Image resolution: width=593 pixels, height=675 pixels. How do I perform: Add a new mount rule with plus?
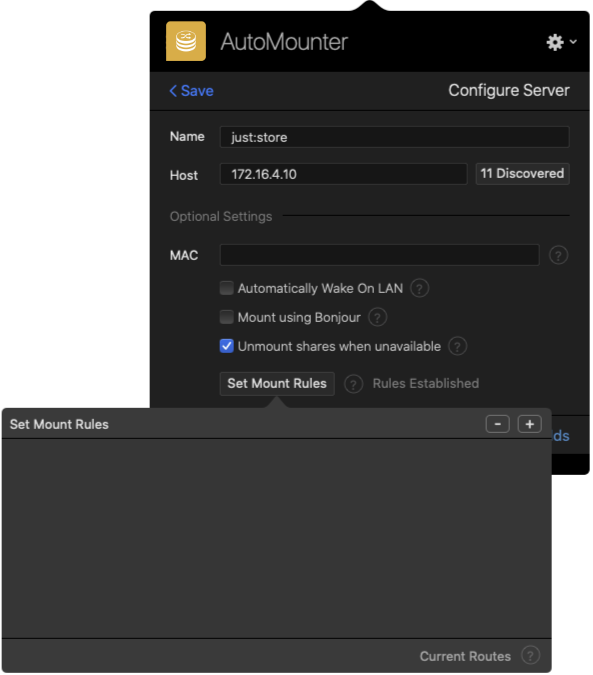530,424
